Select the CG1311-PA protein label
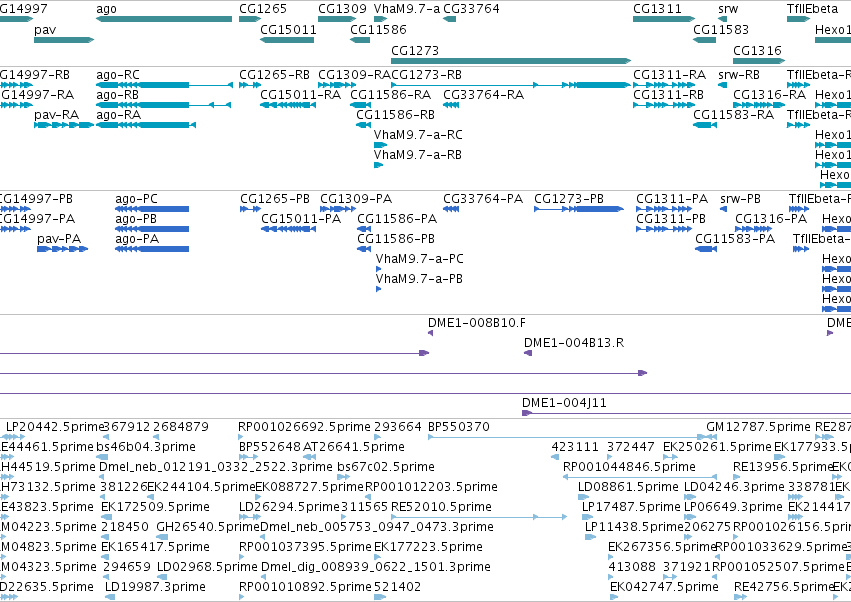 point(672,199)
